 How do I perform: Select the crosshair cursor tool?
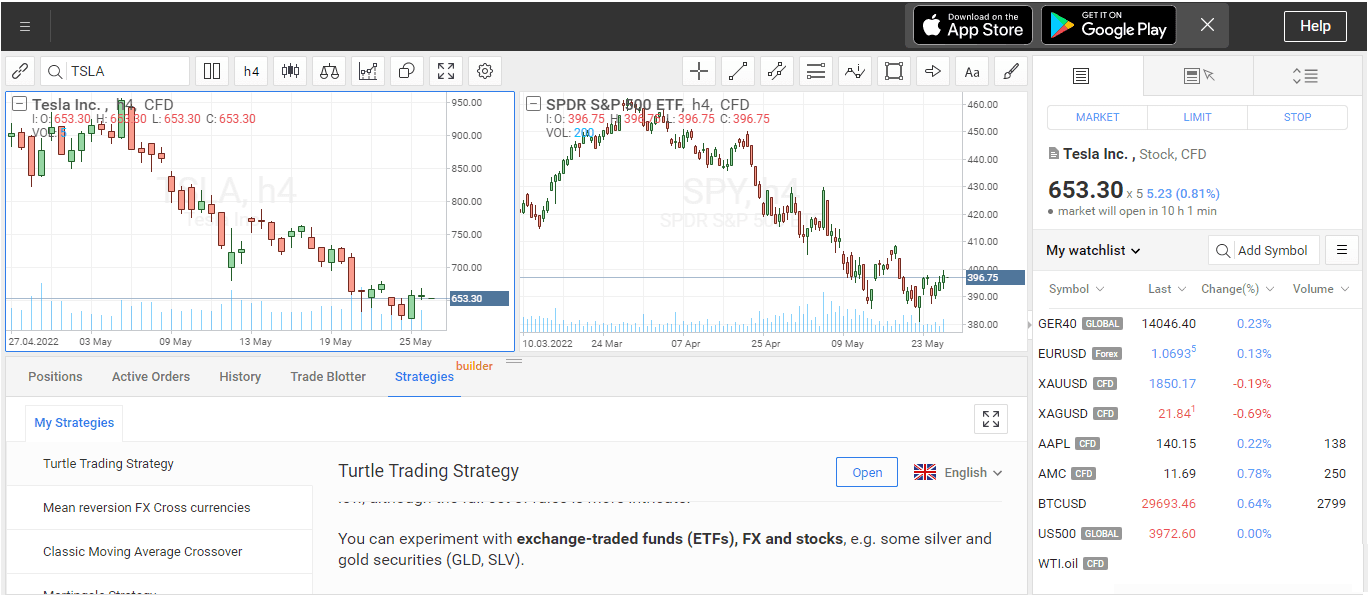click(699, 71)
